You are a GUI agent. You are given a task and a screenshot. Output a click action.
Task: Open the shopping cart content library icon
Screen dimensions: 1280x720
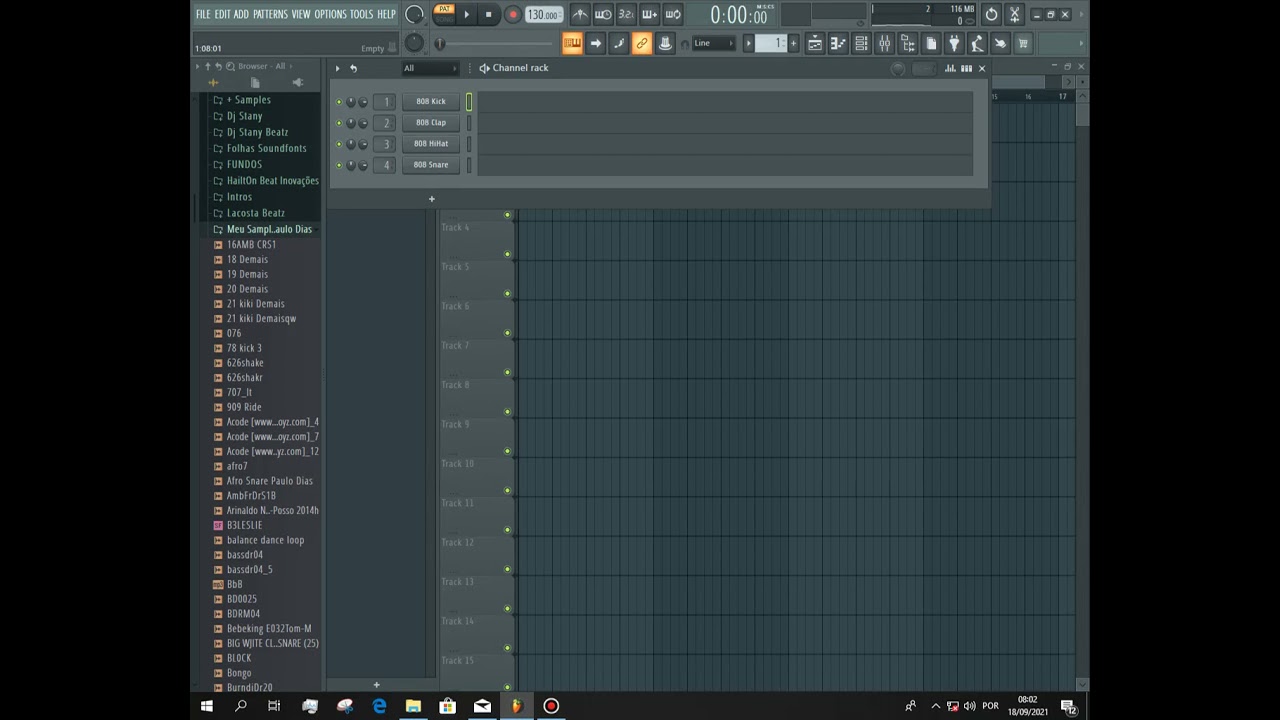(x=1023, y=43)
